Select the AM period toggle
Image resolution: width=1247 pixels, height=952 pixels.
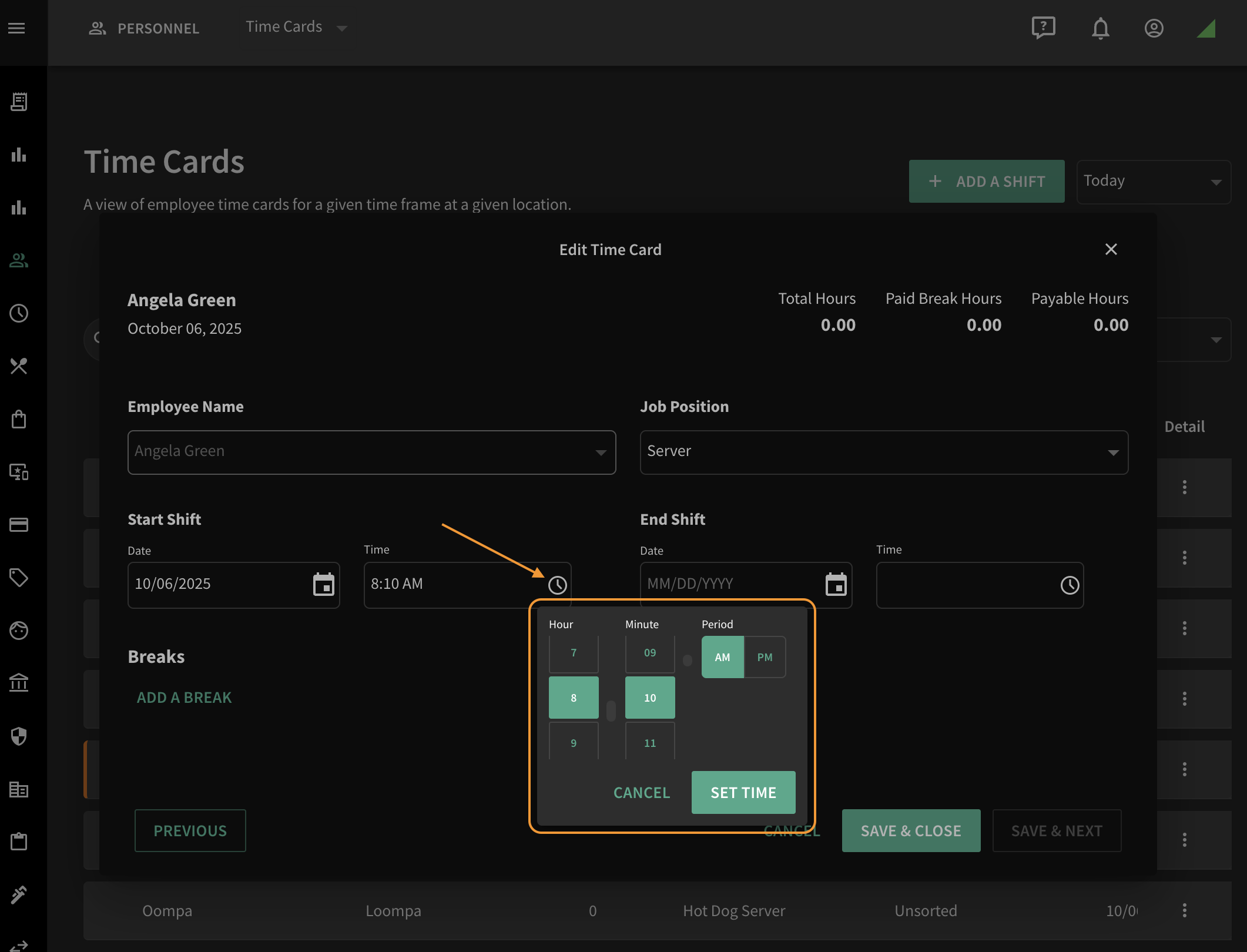pyautogui.click(x=722, y=657)
